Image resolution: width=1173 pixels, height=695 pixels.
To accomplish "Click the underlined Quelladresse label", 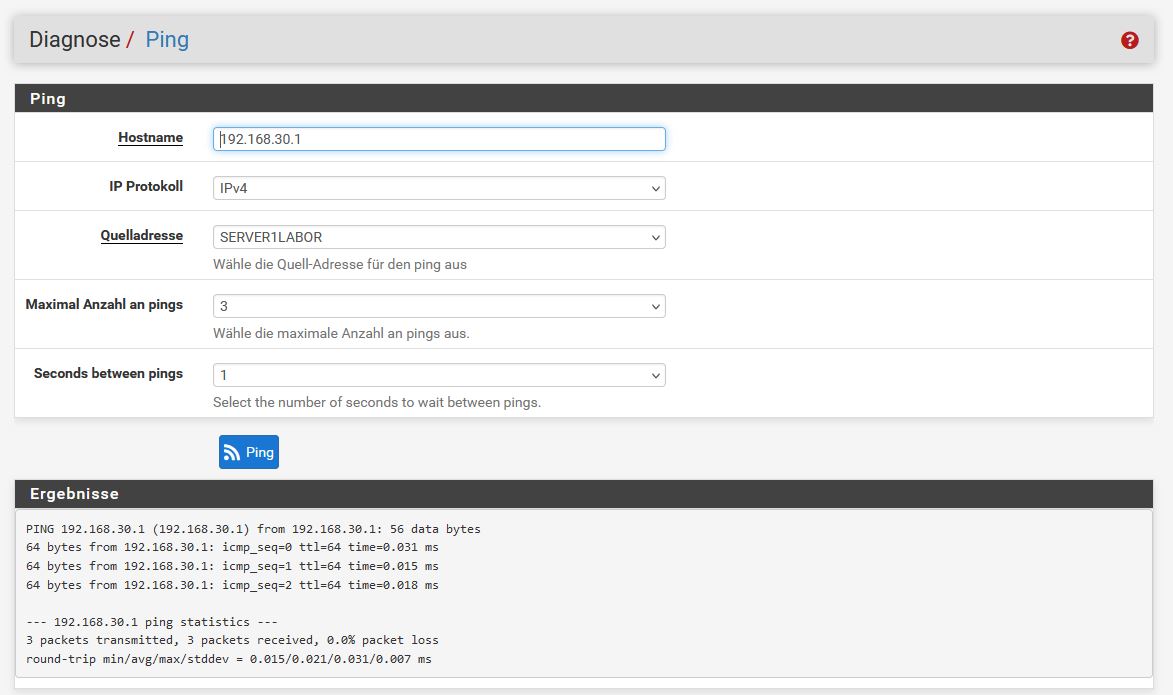I will [x=141, y=236].
